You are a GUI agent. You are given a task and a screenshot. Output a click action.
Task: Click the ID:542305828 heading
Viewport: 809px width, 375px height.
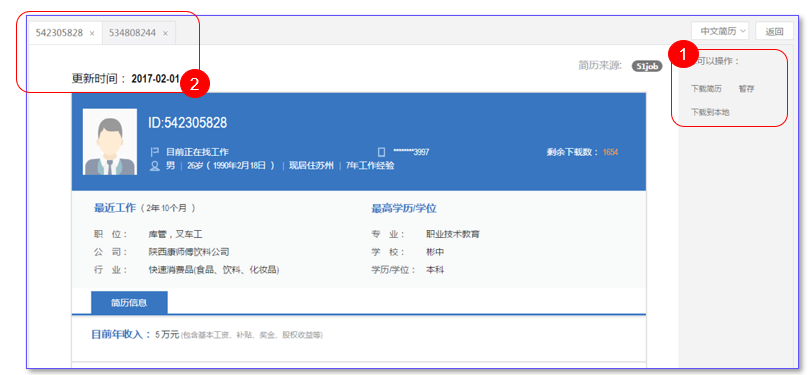click(187, 123)
